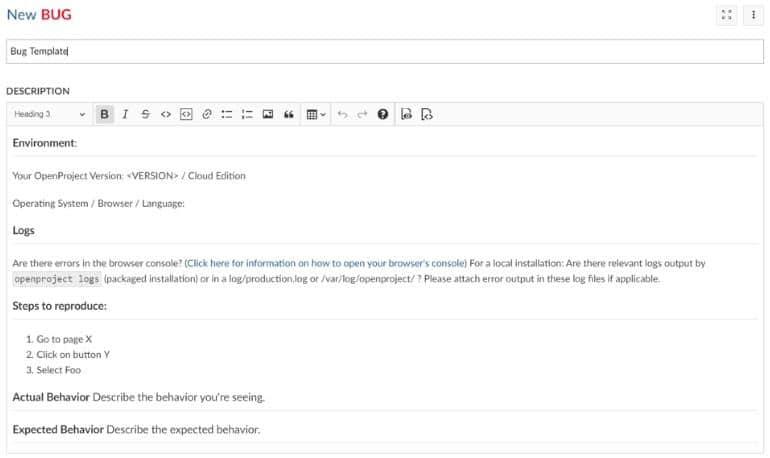Viewport: 770px width, 458px height.
Task: Add a block quote
Action: click(289, 114)
